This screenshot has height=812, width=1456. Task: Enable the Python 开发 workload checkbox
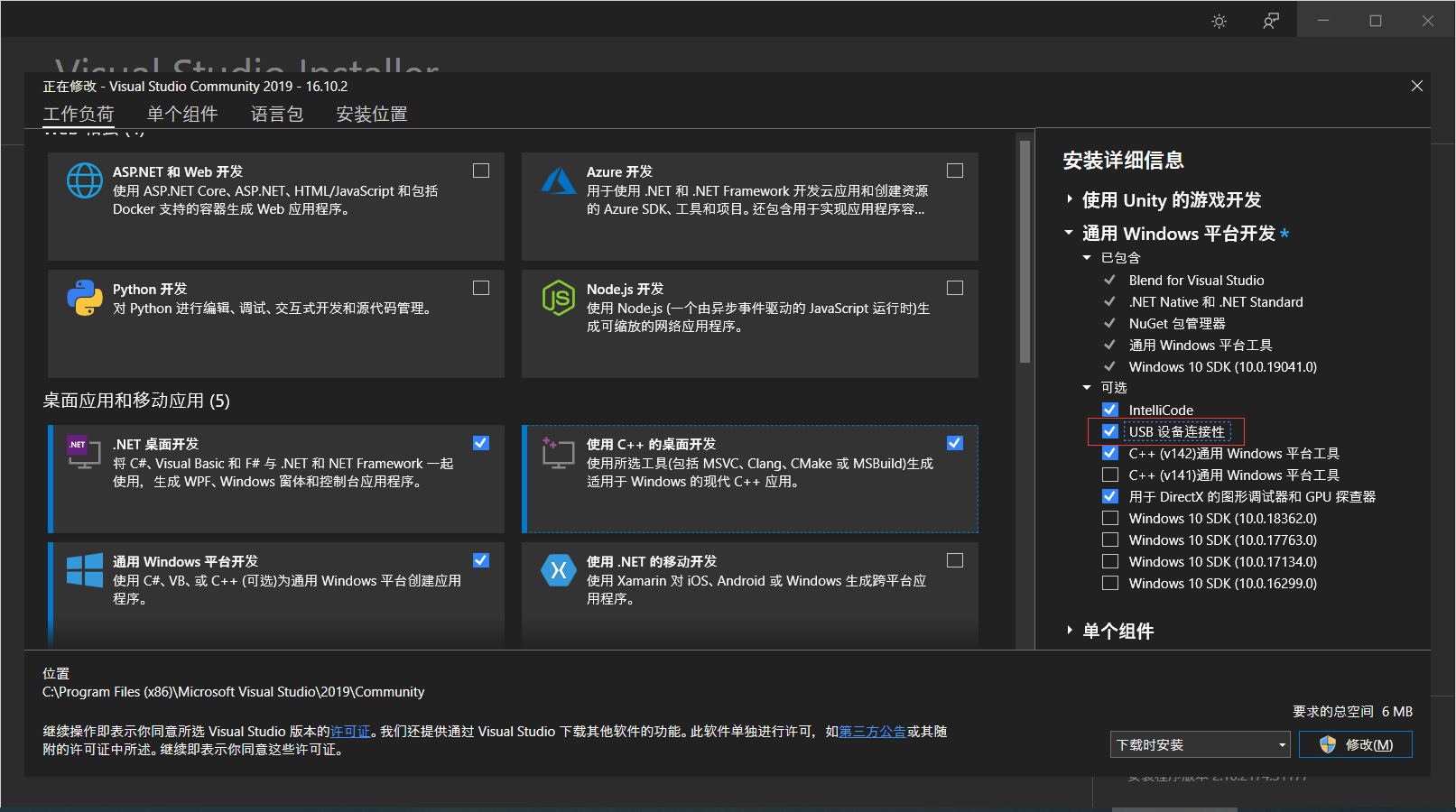[x=481, y=288]
